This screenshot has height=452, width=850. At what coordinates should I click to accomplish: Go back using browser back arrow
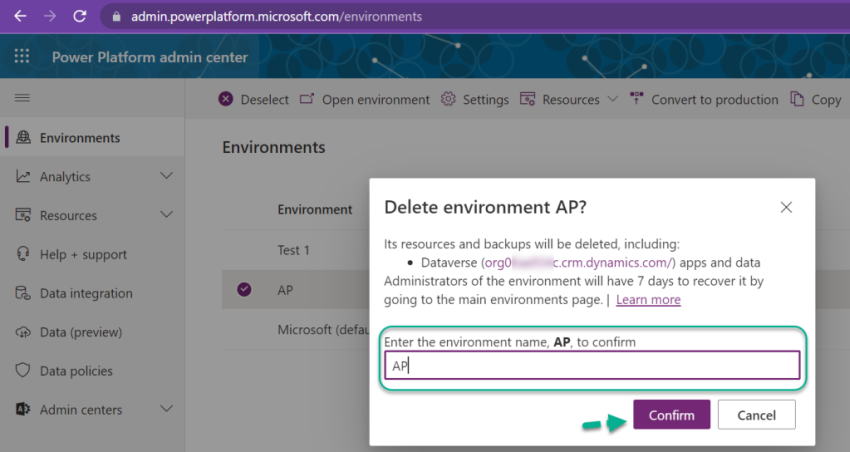[20, 16]
